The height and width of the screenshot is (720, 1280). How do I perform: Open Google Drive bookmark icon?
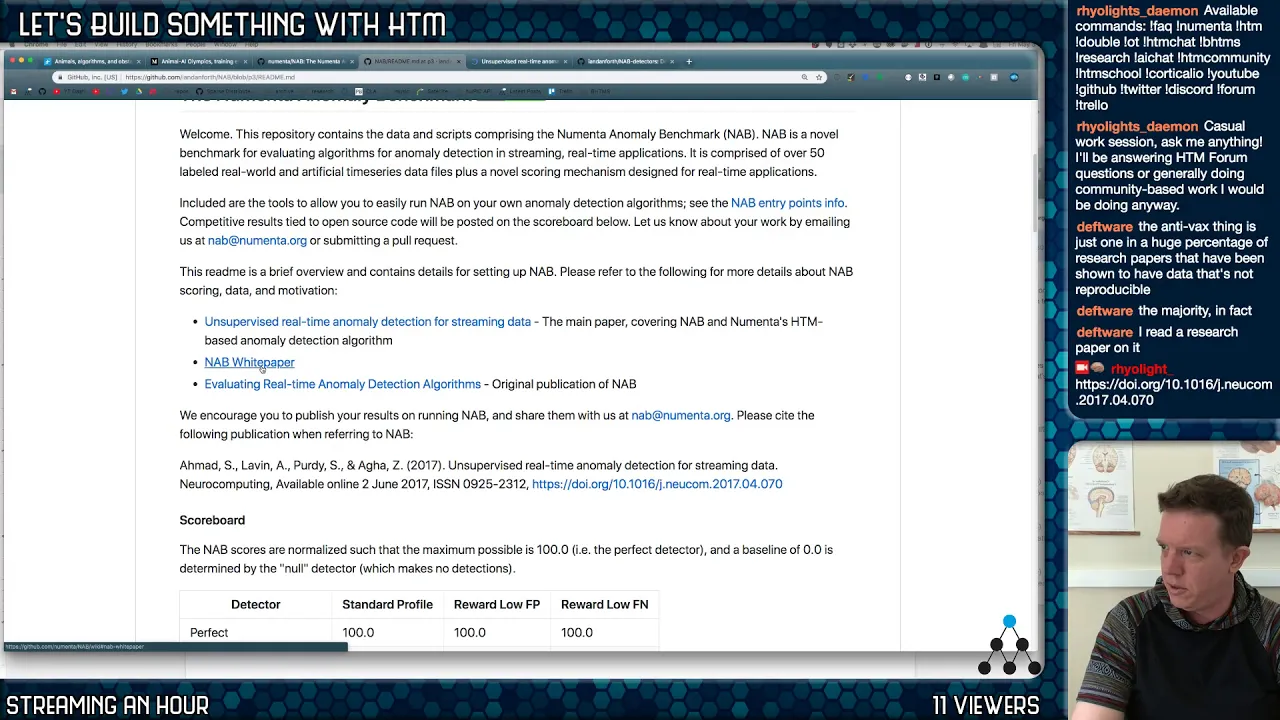pyautogui.click(x=139, y=91)
